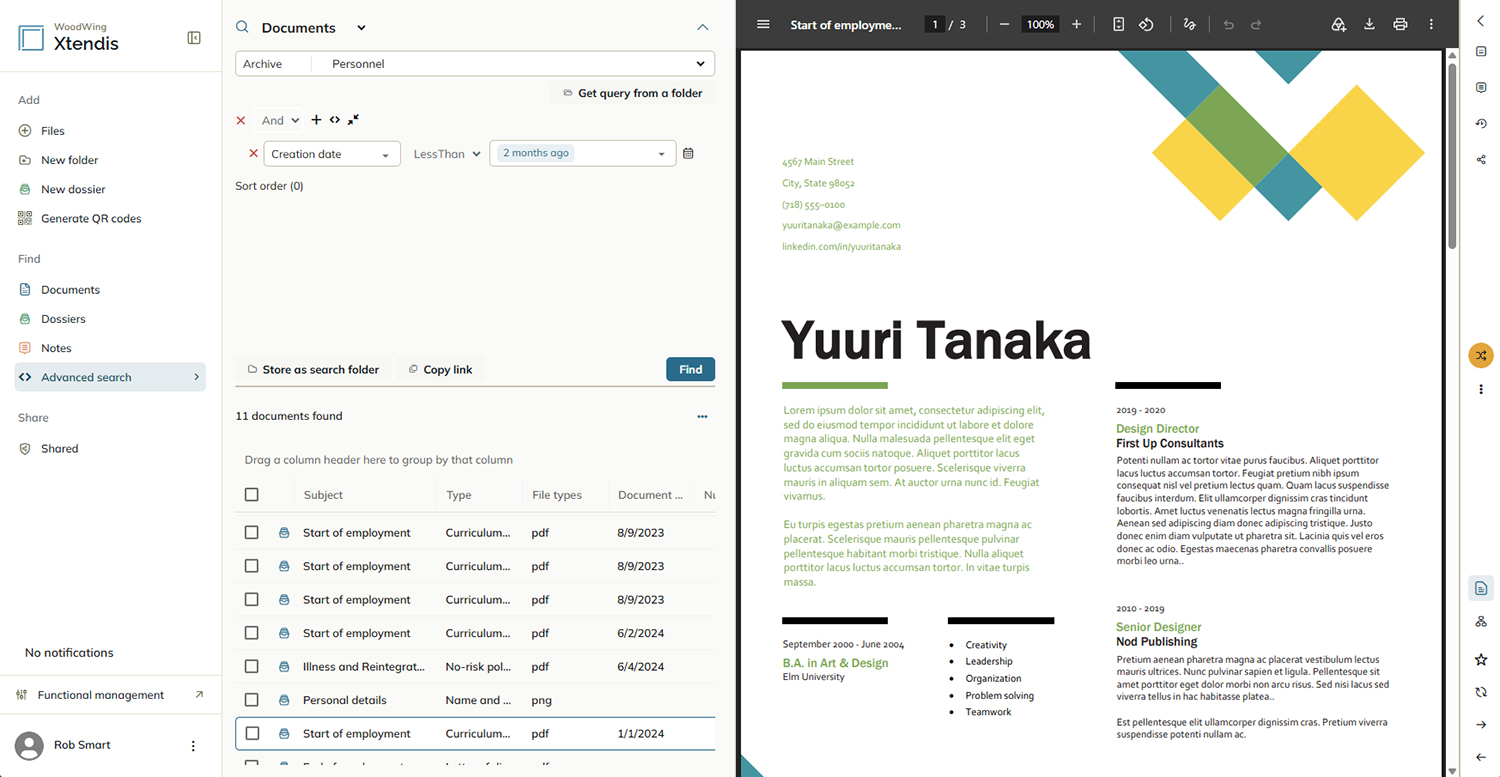Tick checkbox of Start of employment 1/1/2024 row
Image resolution: width=1500 pixels, height=777 pixels.
click(251, 733)
